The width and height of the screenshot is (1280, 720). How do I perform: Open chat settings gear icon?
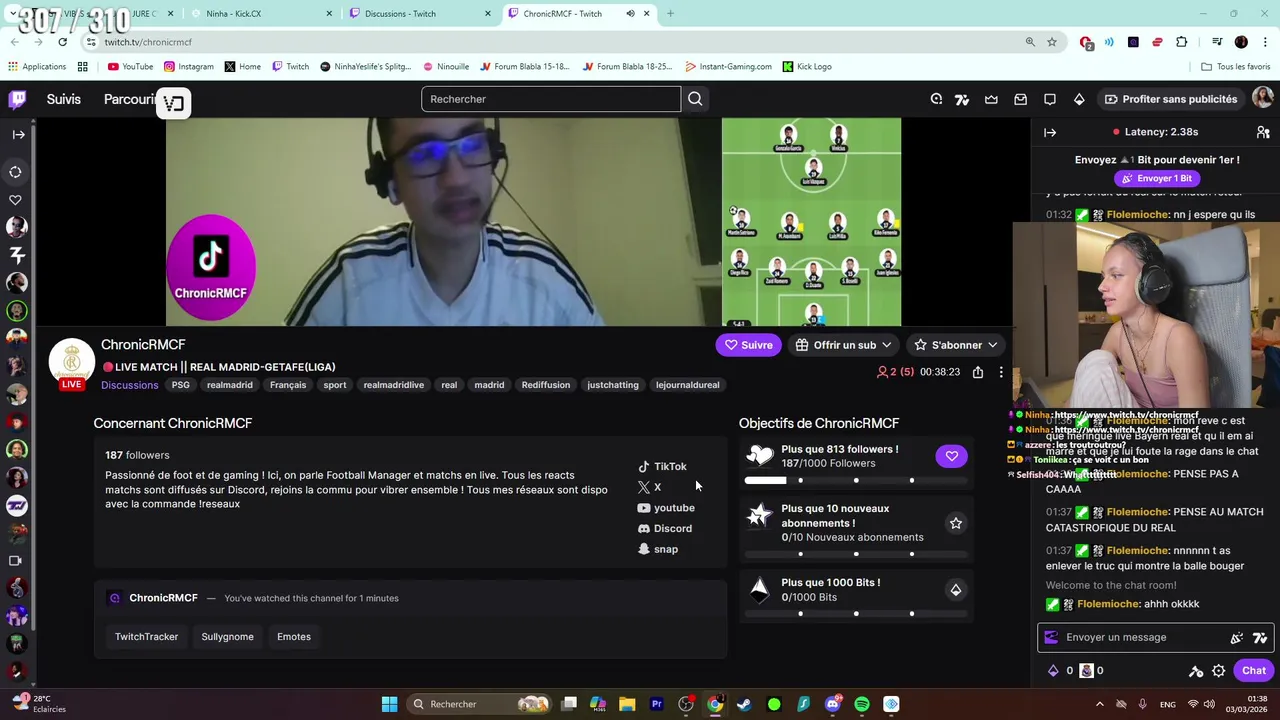tap(1218, 671)
